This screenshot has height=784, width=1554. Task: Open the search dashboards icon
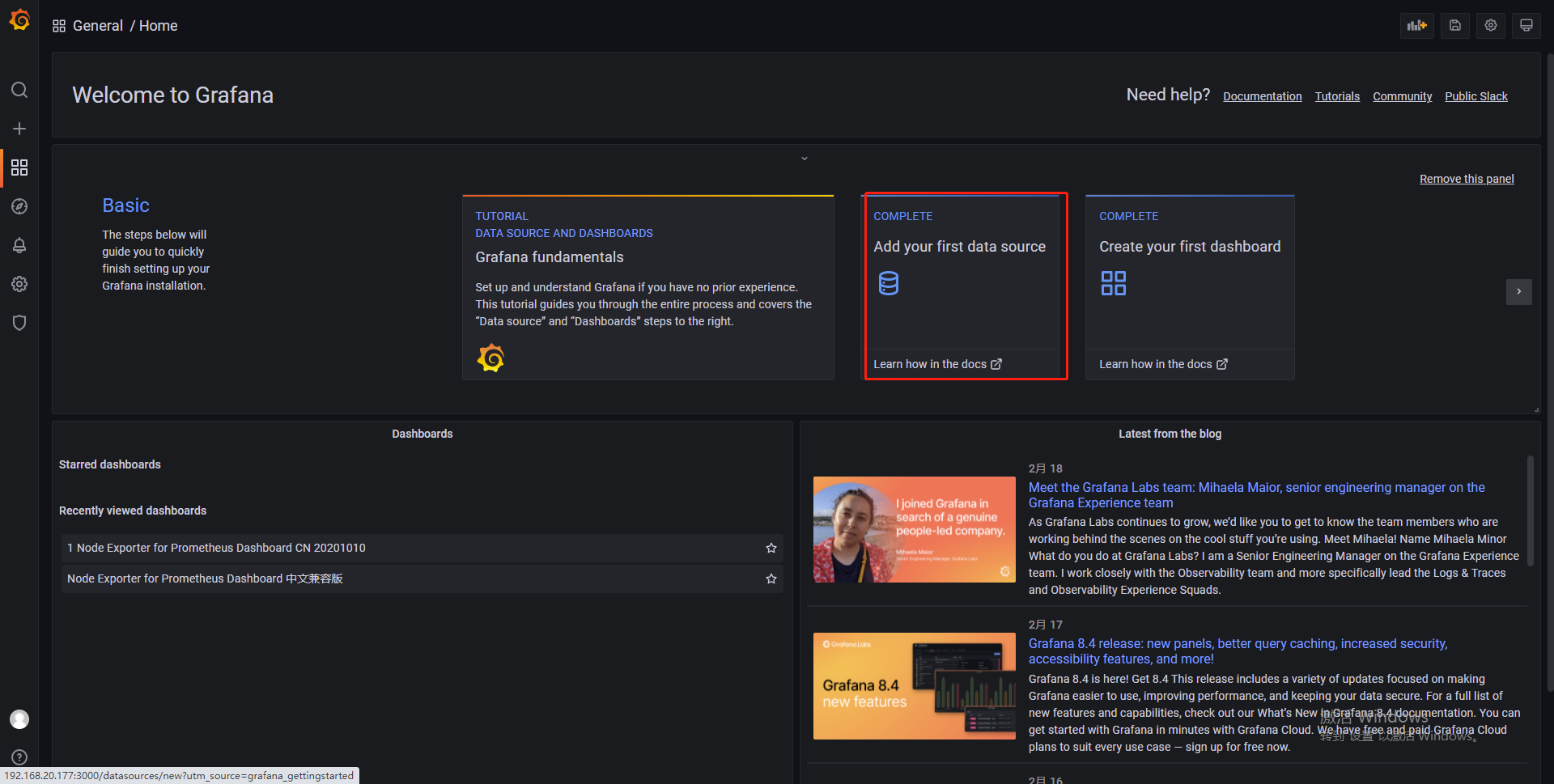pos(19,90)
